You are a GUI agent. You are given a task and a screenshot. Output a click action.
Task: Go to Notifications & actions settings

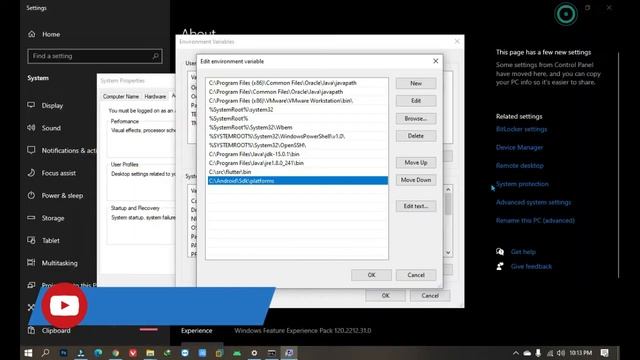62,150
